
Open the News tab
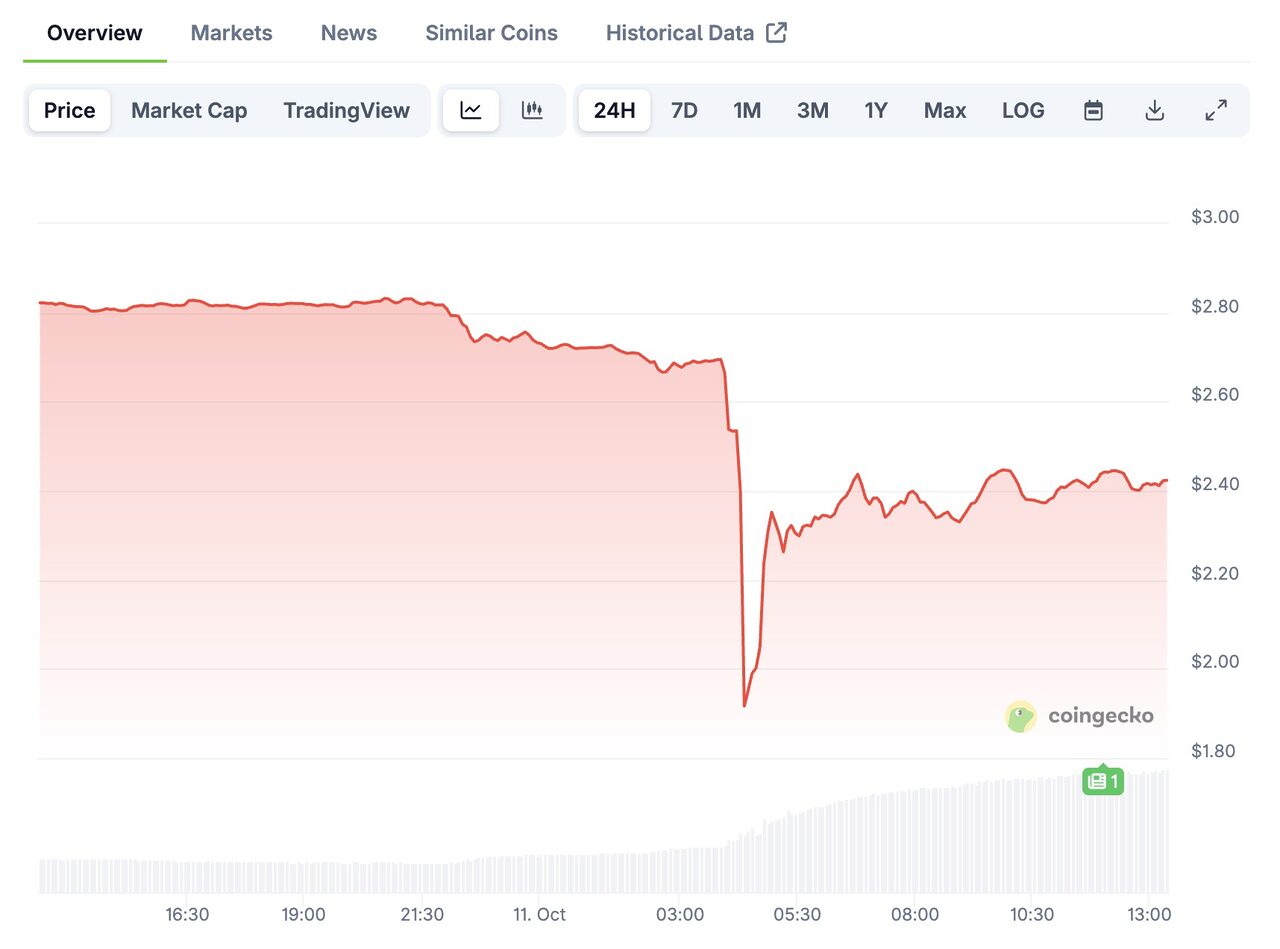(349, 33)
